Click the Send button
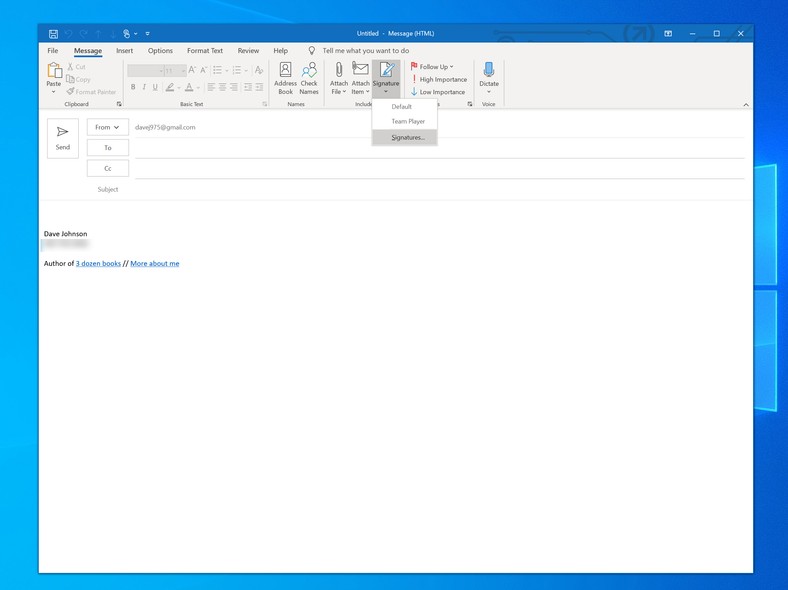Image resolution: width=788 pixels, height=590 pixels. (62, 138)
